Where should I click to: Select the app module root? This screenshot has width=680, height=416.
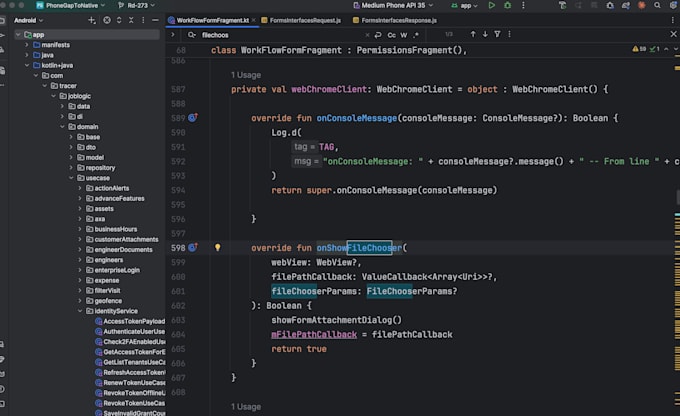pos(87,35)
